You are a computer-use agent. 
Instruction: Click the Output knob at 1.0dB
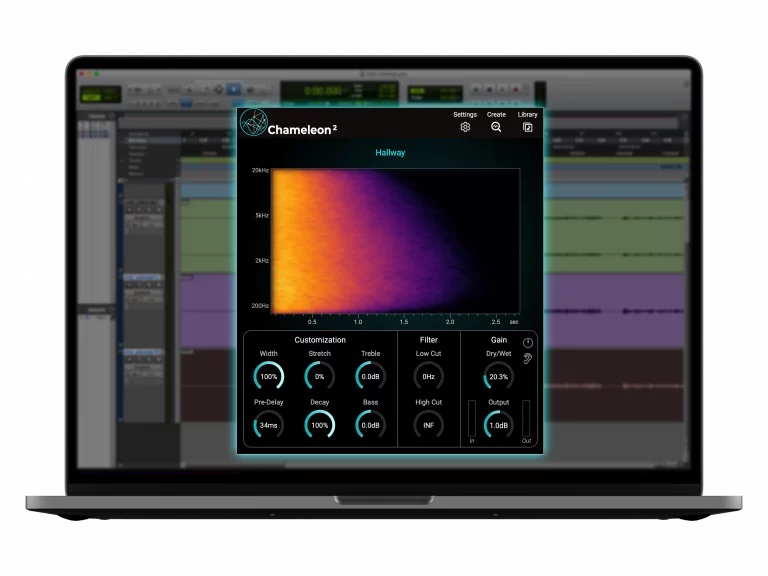click(x=499, y=425)
